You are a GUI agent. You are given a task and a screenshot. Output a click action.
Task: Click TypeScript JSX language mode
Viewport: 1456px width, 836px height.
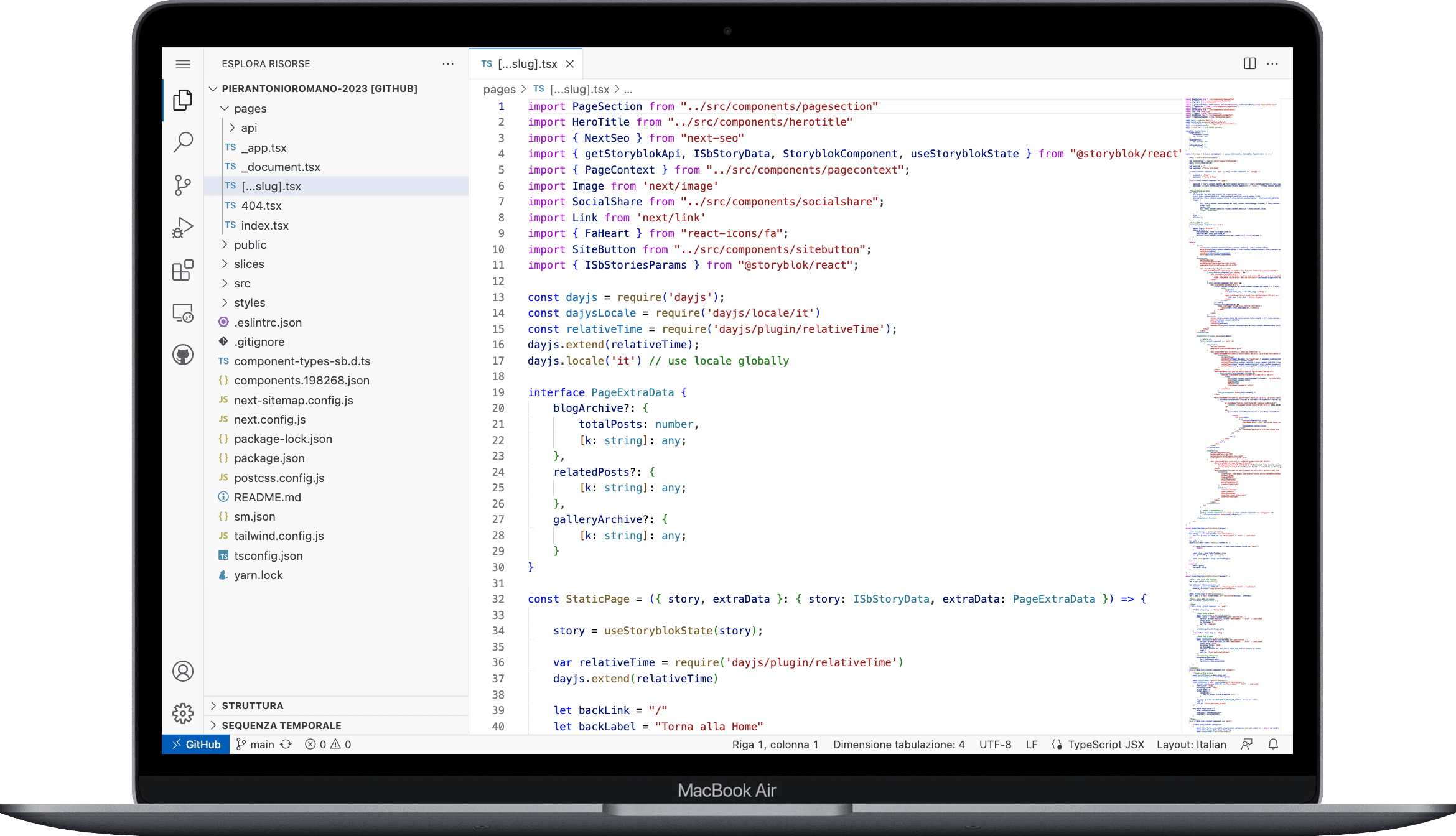pyautogui.click(x=1106, y=745)
